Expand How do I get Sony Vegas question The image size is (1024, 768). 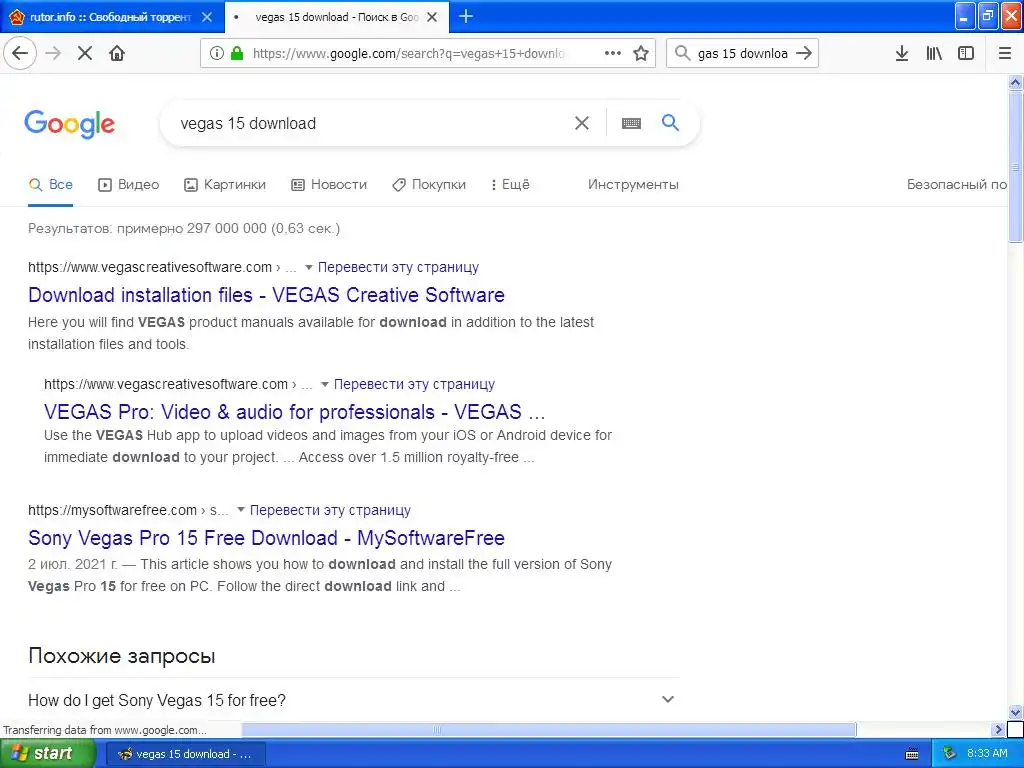click(351, 700)
